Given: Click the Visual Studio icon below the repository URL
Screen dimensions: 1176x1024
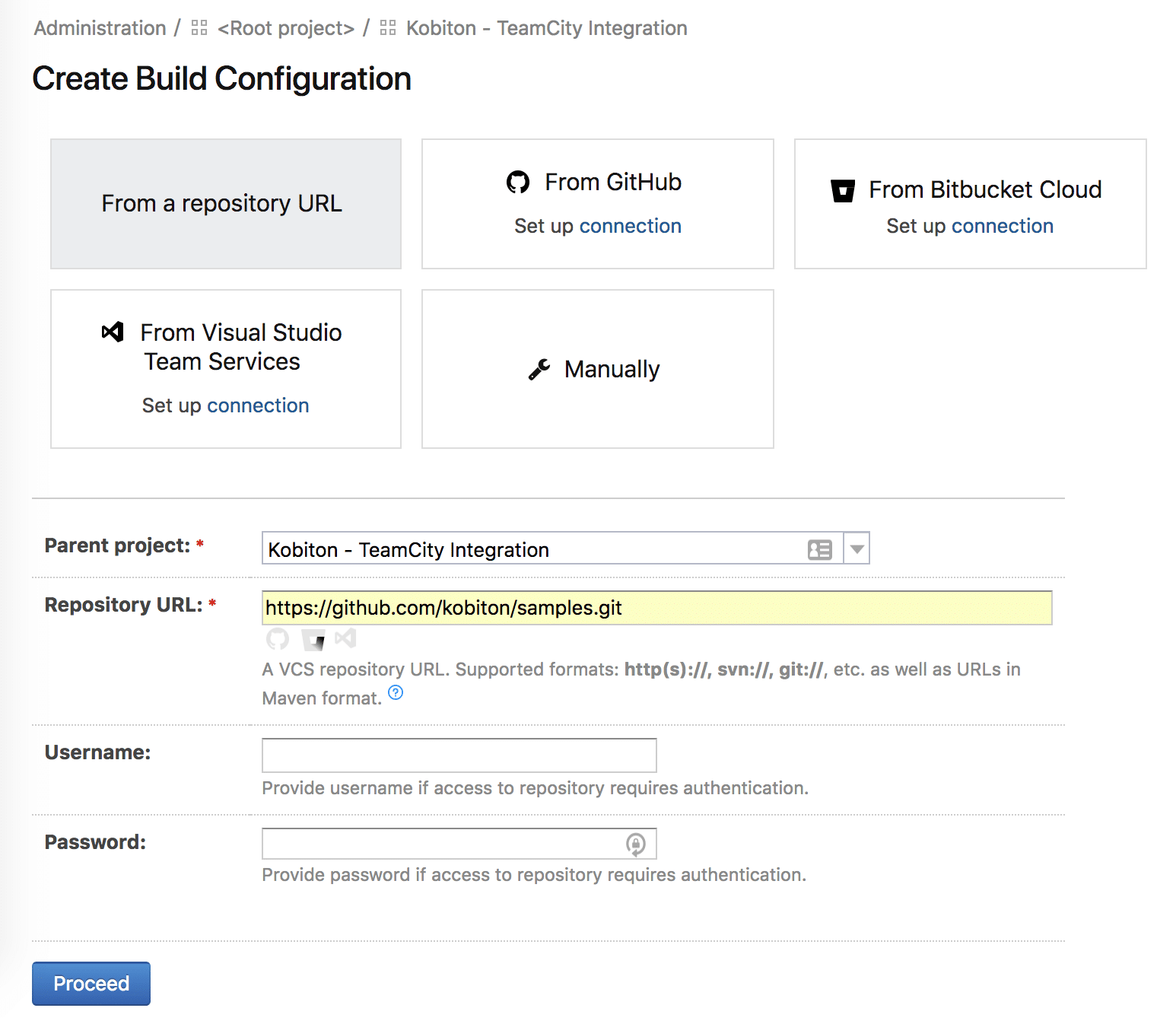Looking at the screenshot, I should (345, 638).
